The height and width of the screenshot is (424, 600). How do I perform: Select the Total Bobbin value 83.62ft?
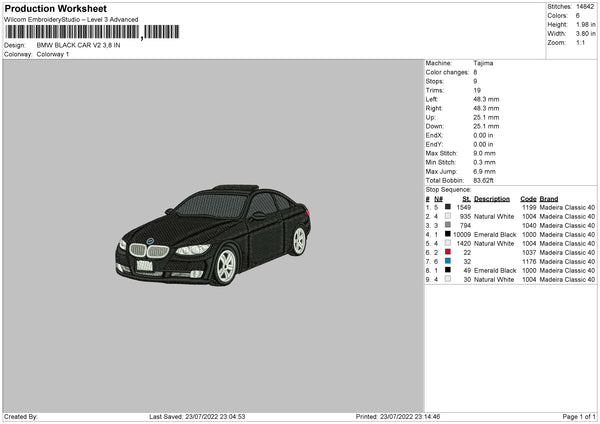tap(483, 180)
